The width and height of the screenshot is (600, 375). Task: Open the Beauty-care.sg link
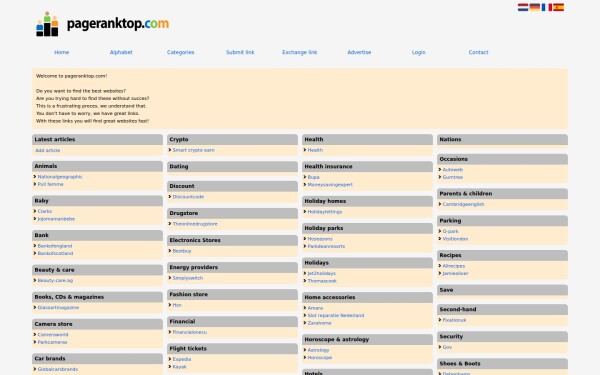[x=55, y=280]
